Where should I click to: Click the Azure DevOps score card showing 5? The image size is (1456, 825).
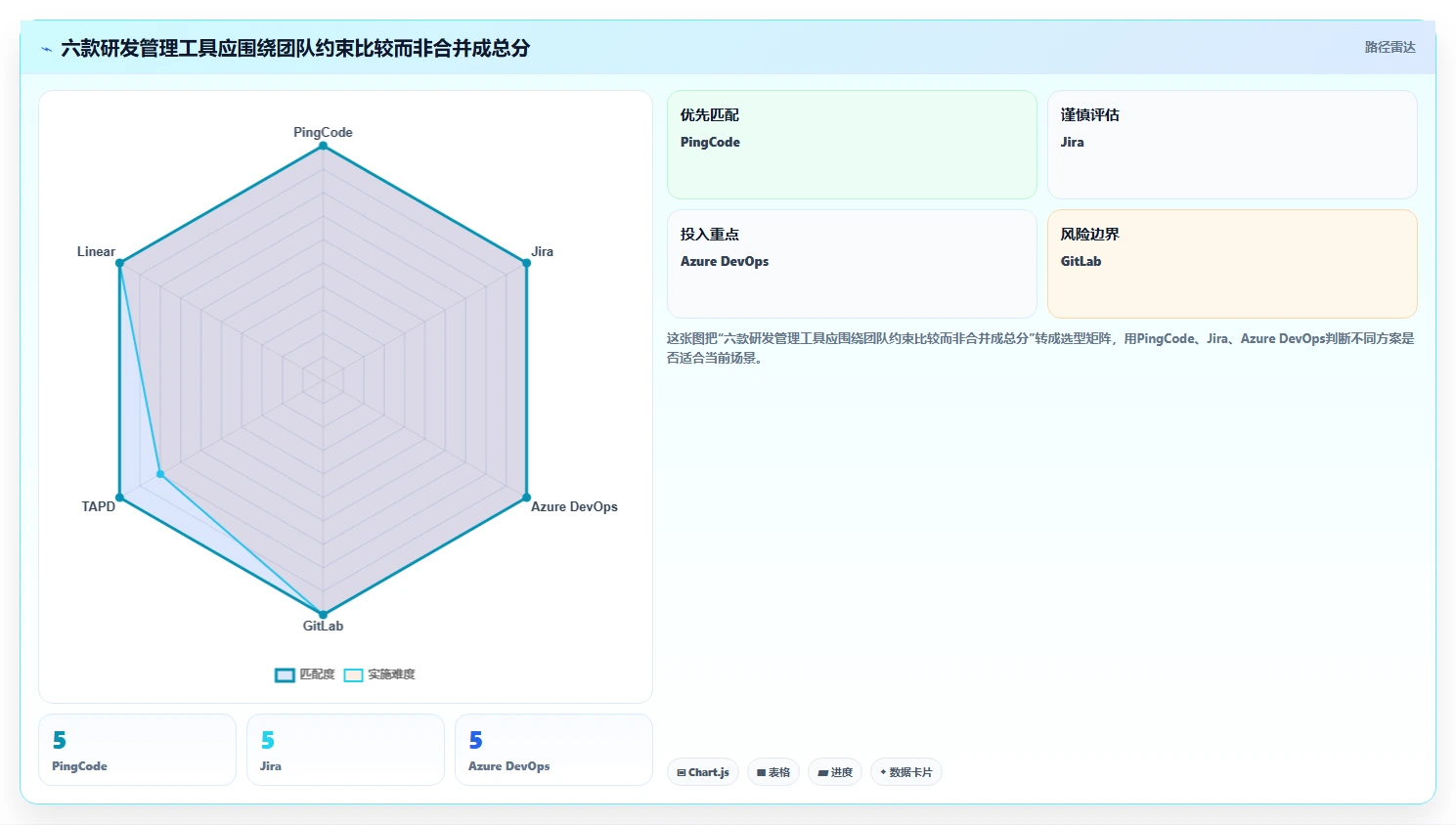click(553, 750)
